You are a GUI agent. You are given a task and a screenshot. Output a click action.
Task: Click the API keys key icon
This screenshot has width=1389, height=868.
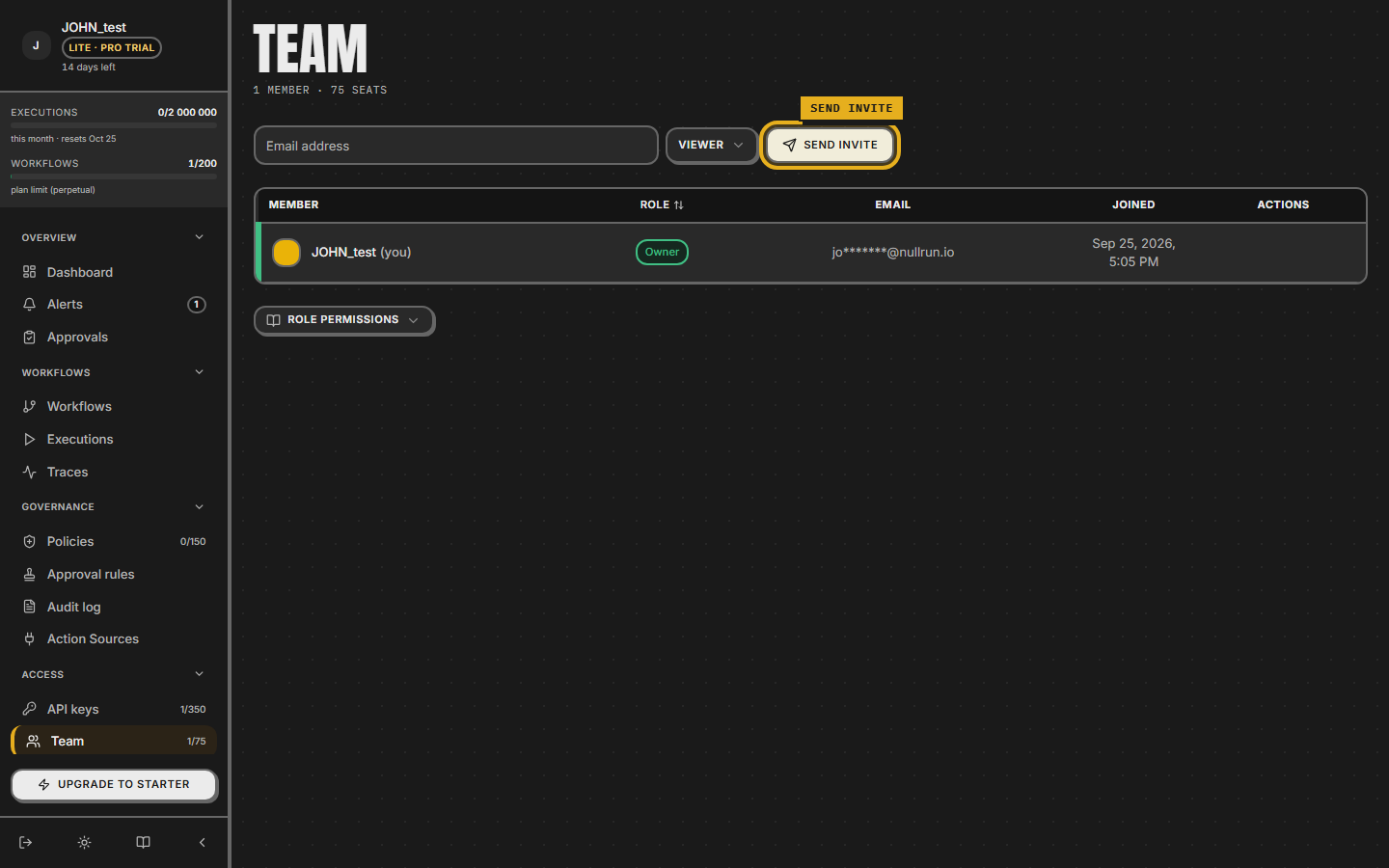(29, 709)
